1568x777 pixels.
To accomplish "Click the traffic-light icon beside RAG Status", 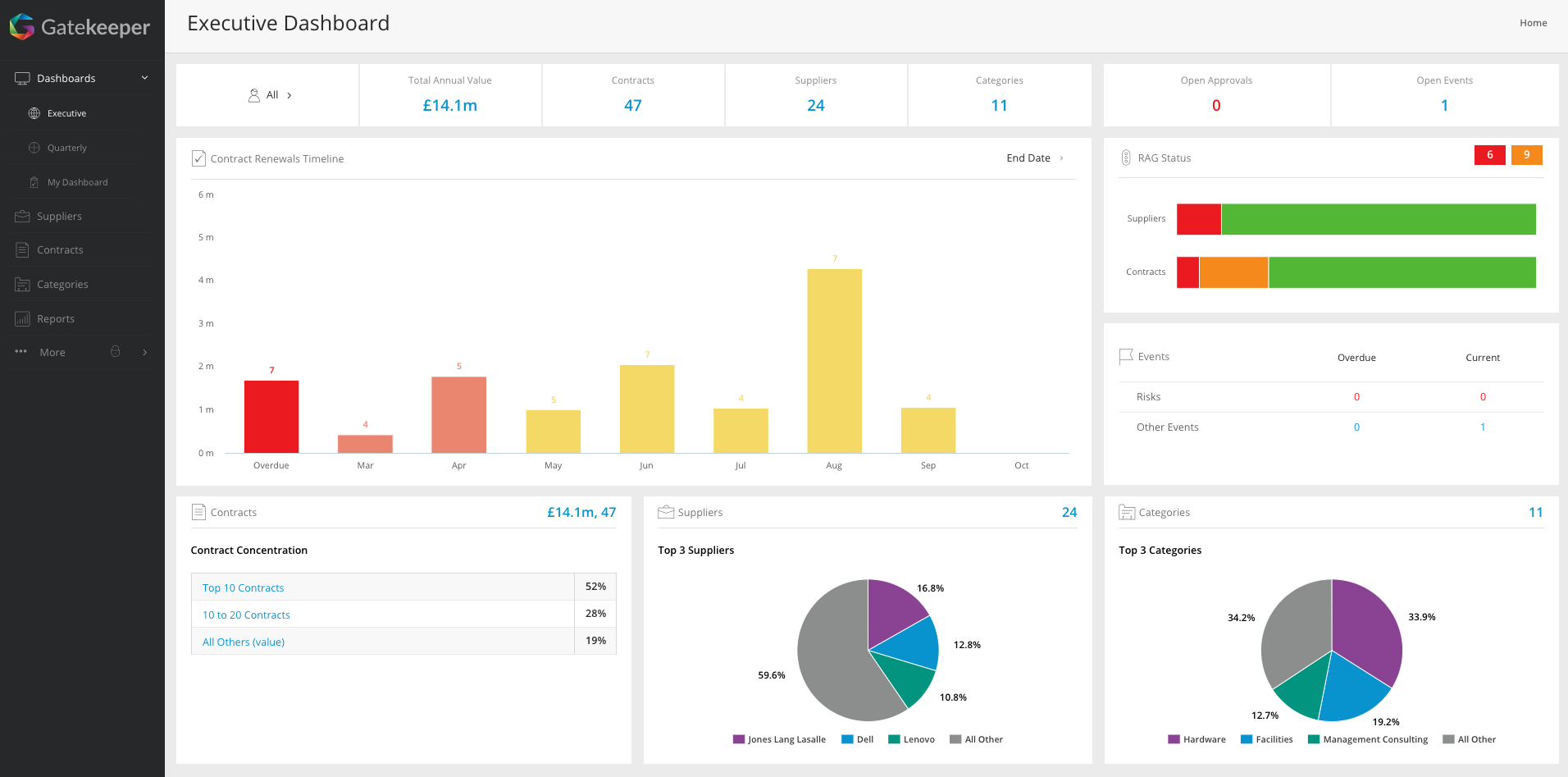I will [1127, 157].
